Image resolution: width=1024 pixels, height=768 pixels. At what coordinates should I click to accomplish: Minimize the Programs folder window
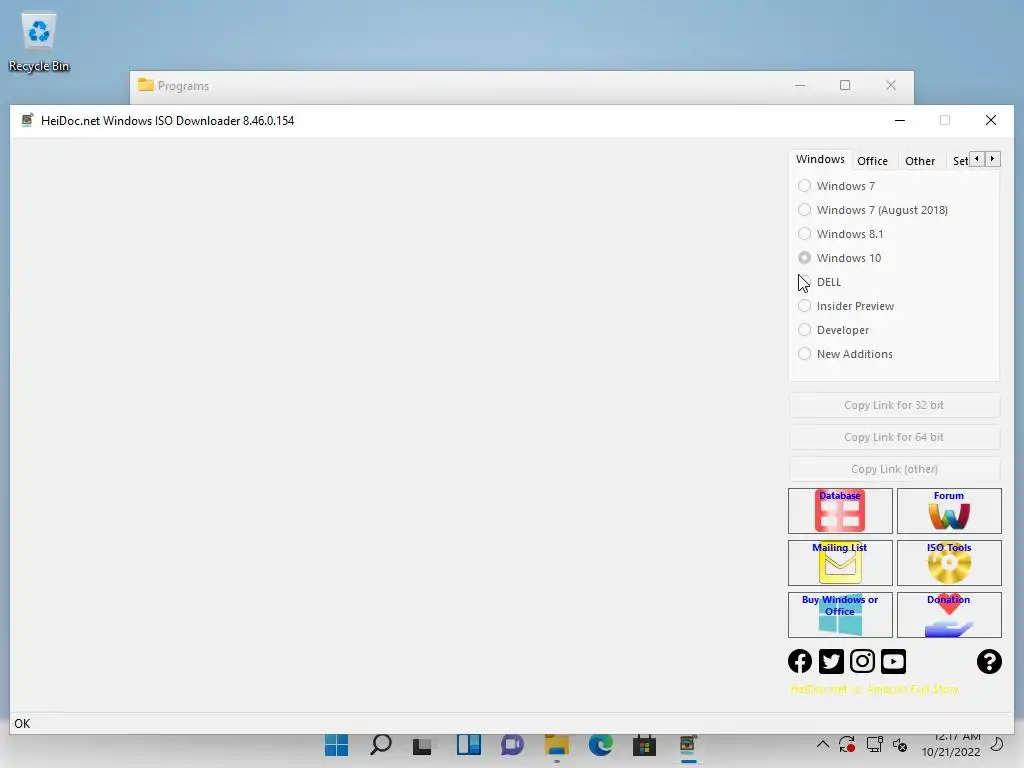[800, 86]
